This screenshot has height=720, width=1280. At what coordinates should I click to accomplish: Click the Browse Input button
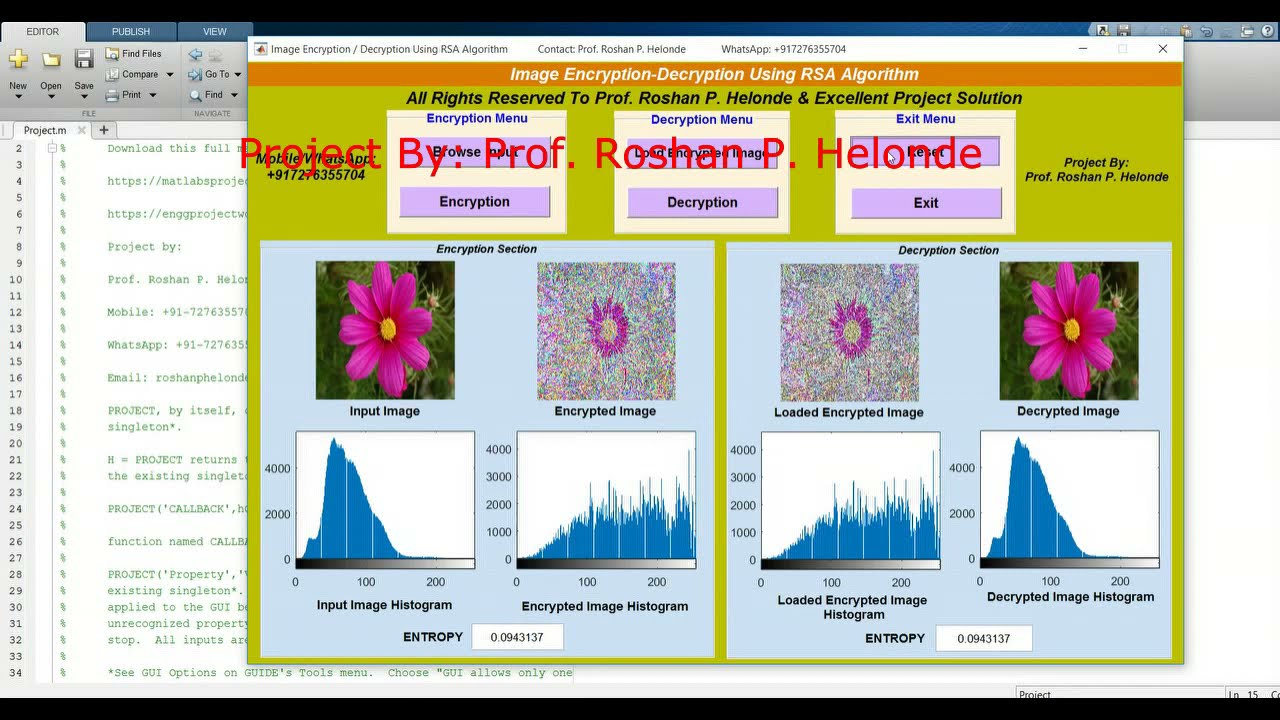(475, 152)
